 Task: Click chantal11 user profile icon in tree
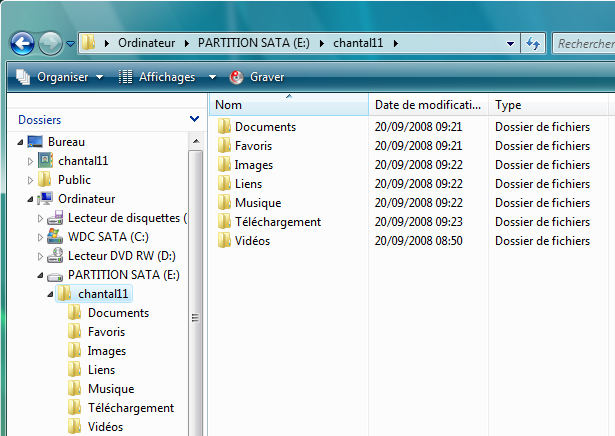pos(45,160)
